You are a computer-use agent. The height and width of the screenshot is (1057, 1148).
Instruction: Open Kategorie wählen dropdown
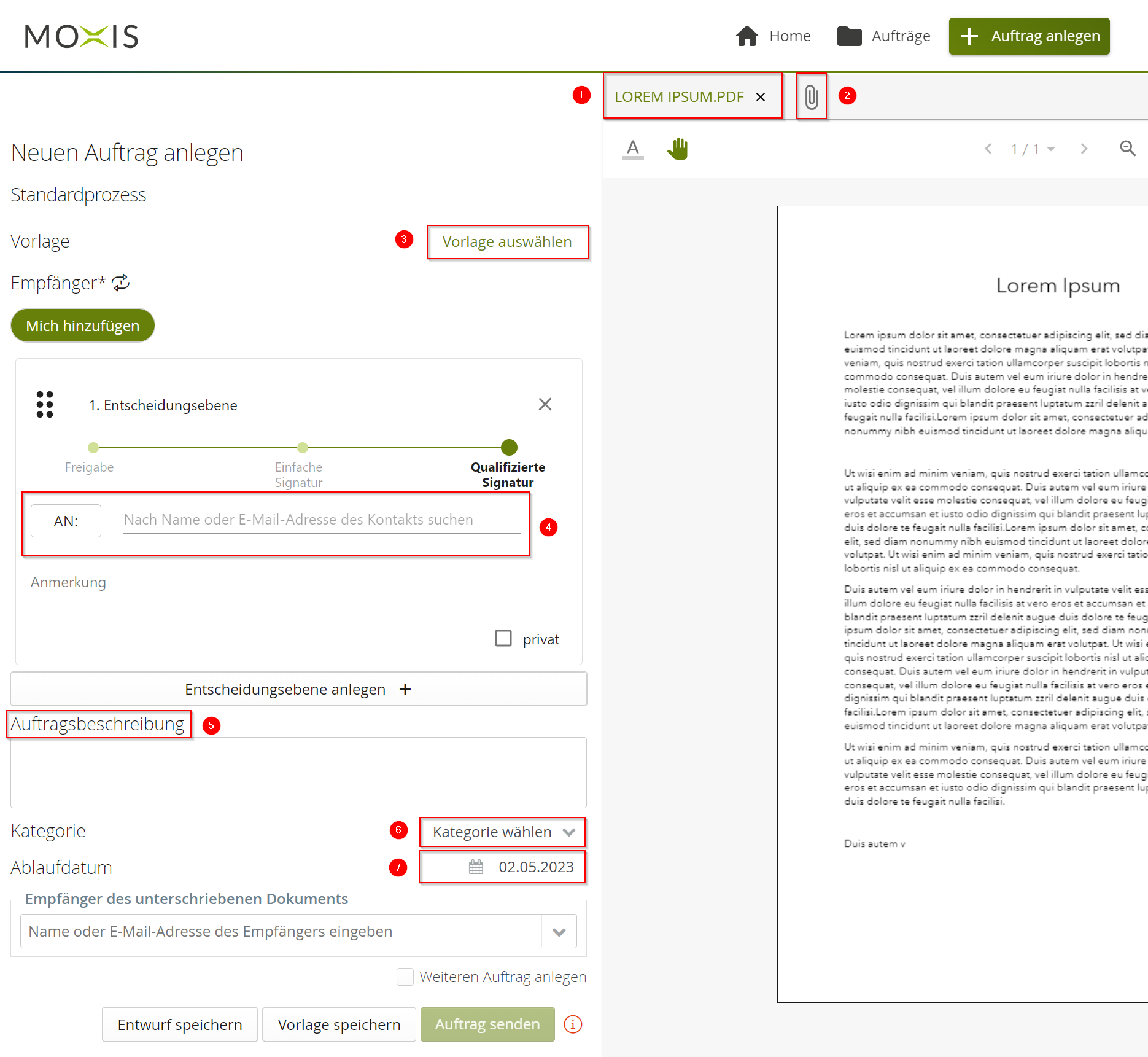502,832
